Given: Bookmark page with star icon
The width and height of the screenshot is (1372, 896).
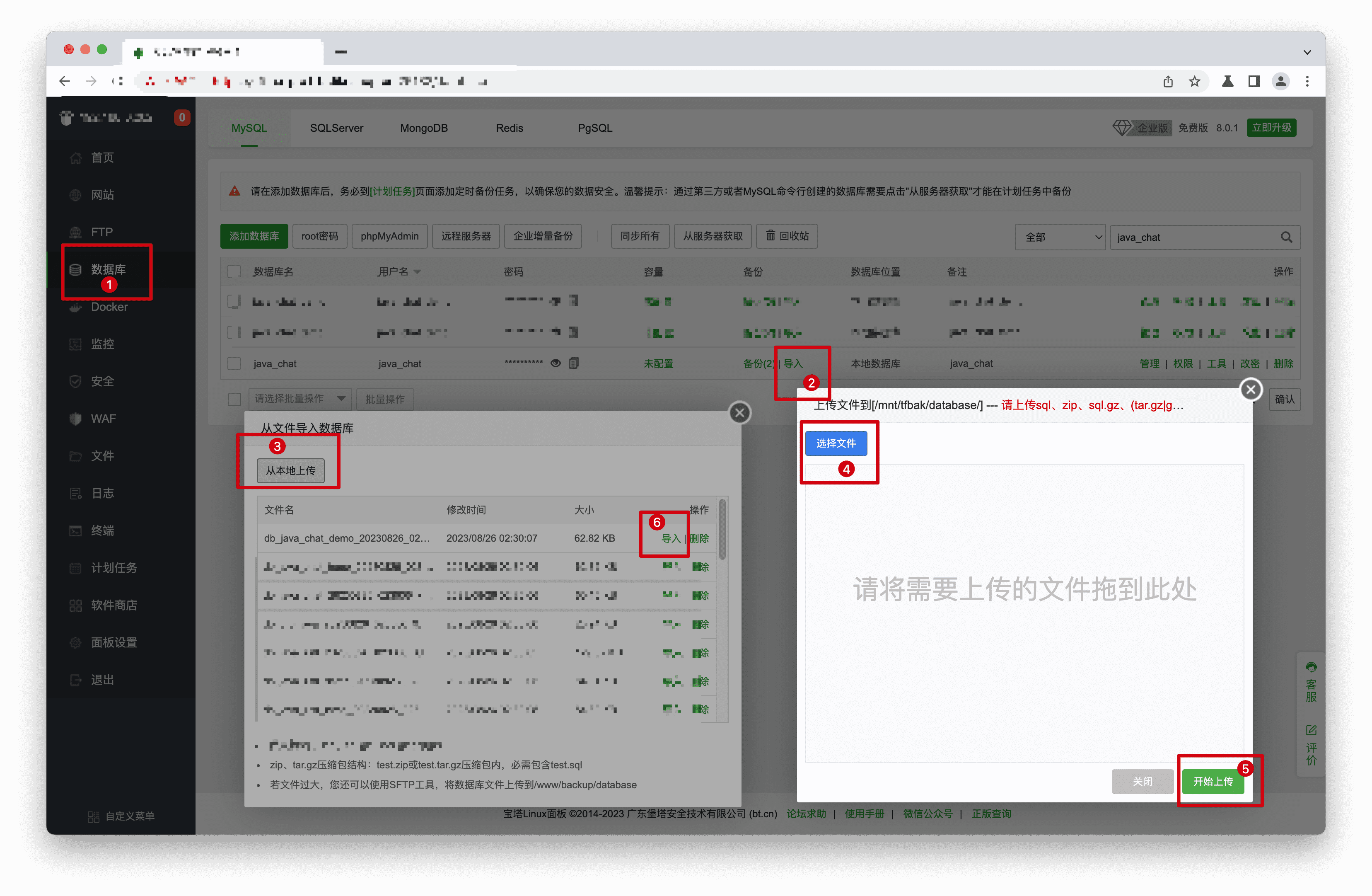Looking at the screenshot, I should pyautogui.click(x=1194, y=81).
